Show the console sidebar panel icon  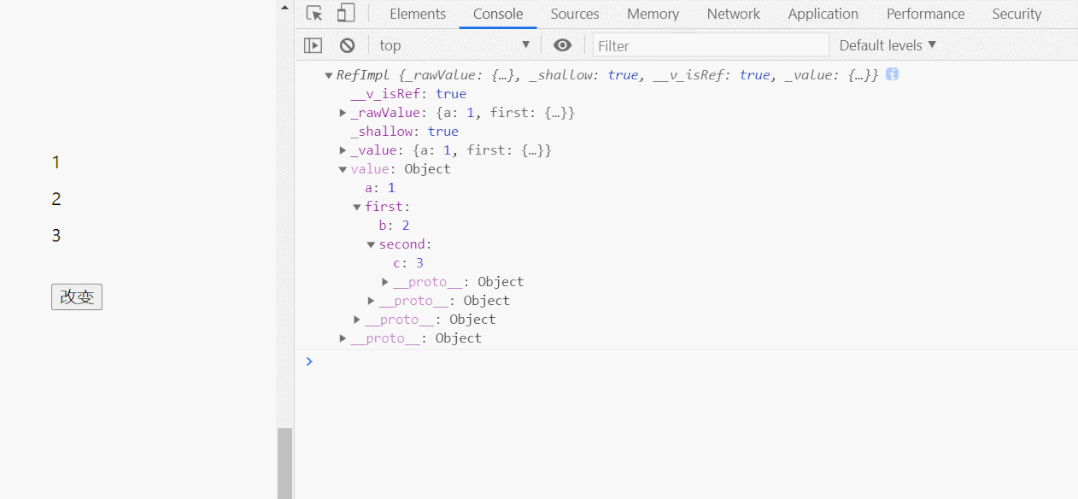tap(313, 45)
